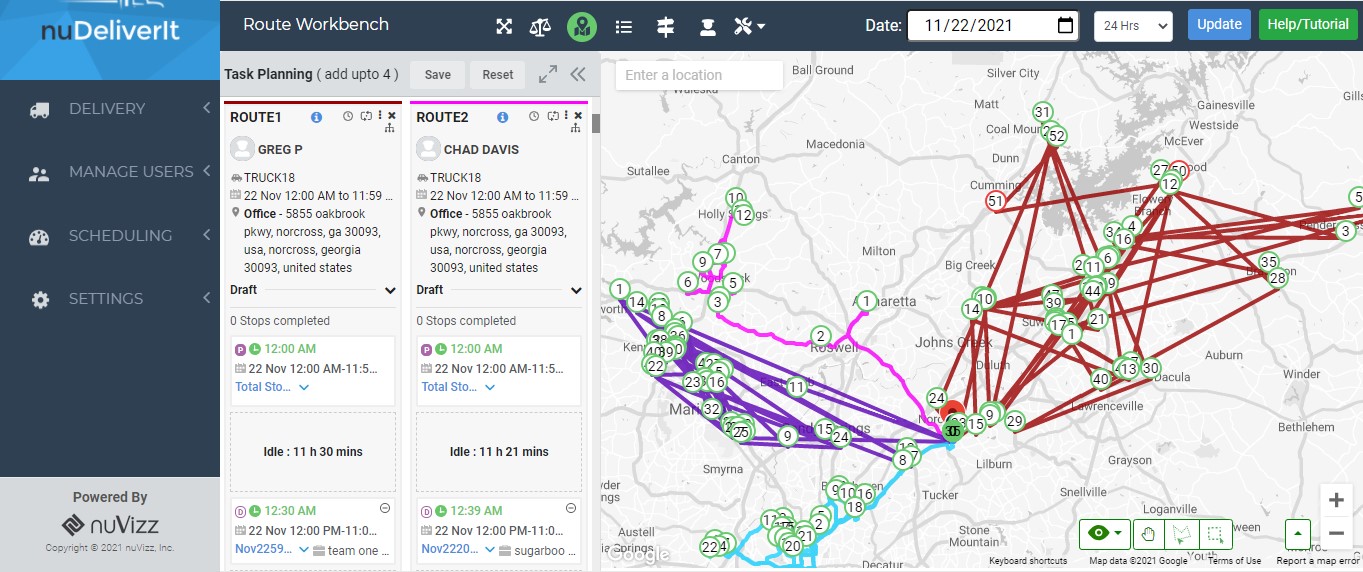Image resolution: width=1363 pixels, height=572 pixels.
Task: Zoom in on the map
Action: click(1336, 501)
